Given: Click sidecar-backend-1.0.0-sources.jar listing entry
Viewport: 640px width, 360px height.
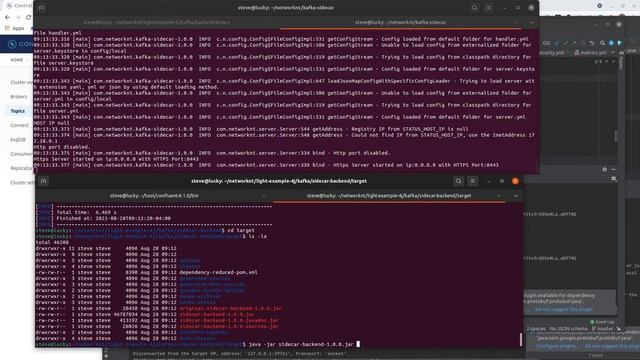Looking at the screenshot, I should point(229,327).
